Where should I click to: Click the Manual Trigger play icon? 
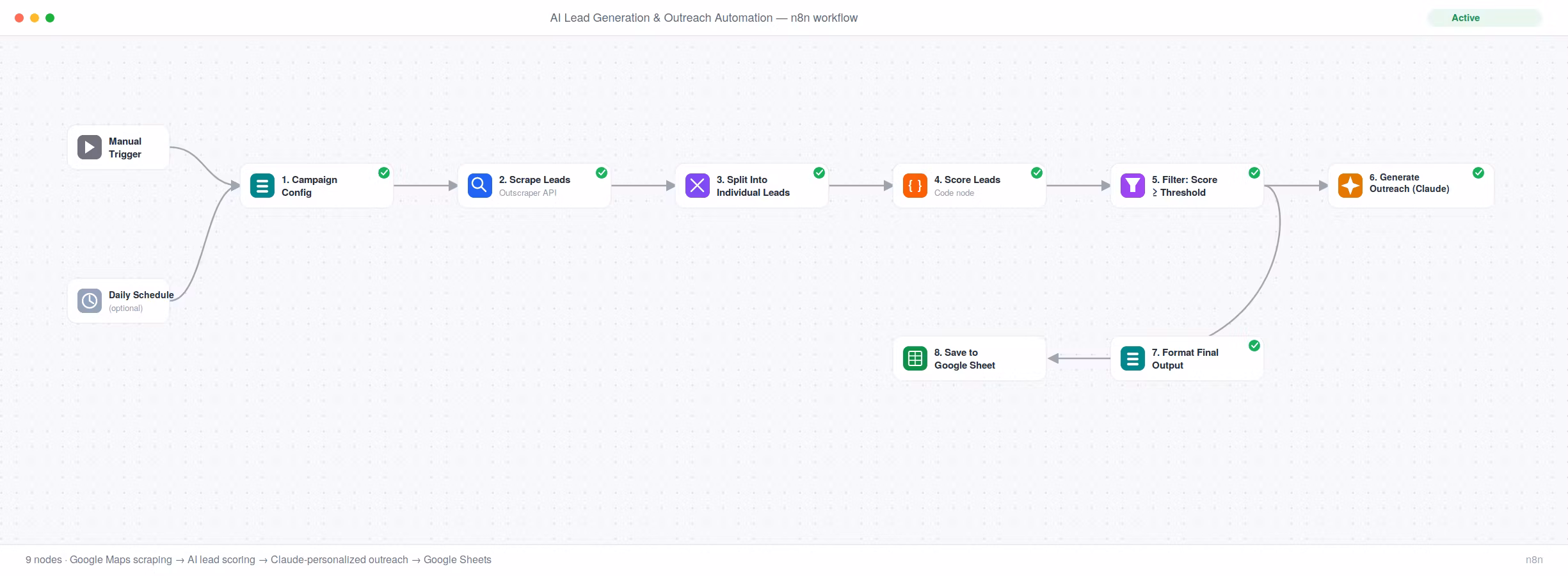click(x=90, y=147)
